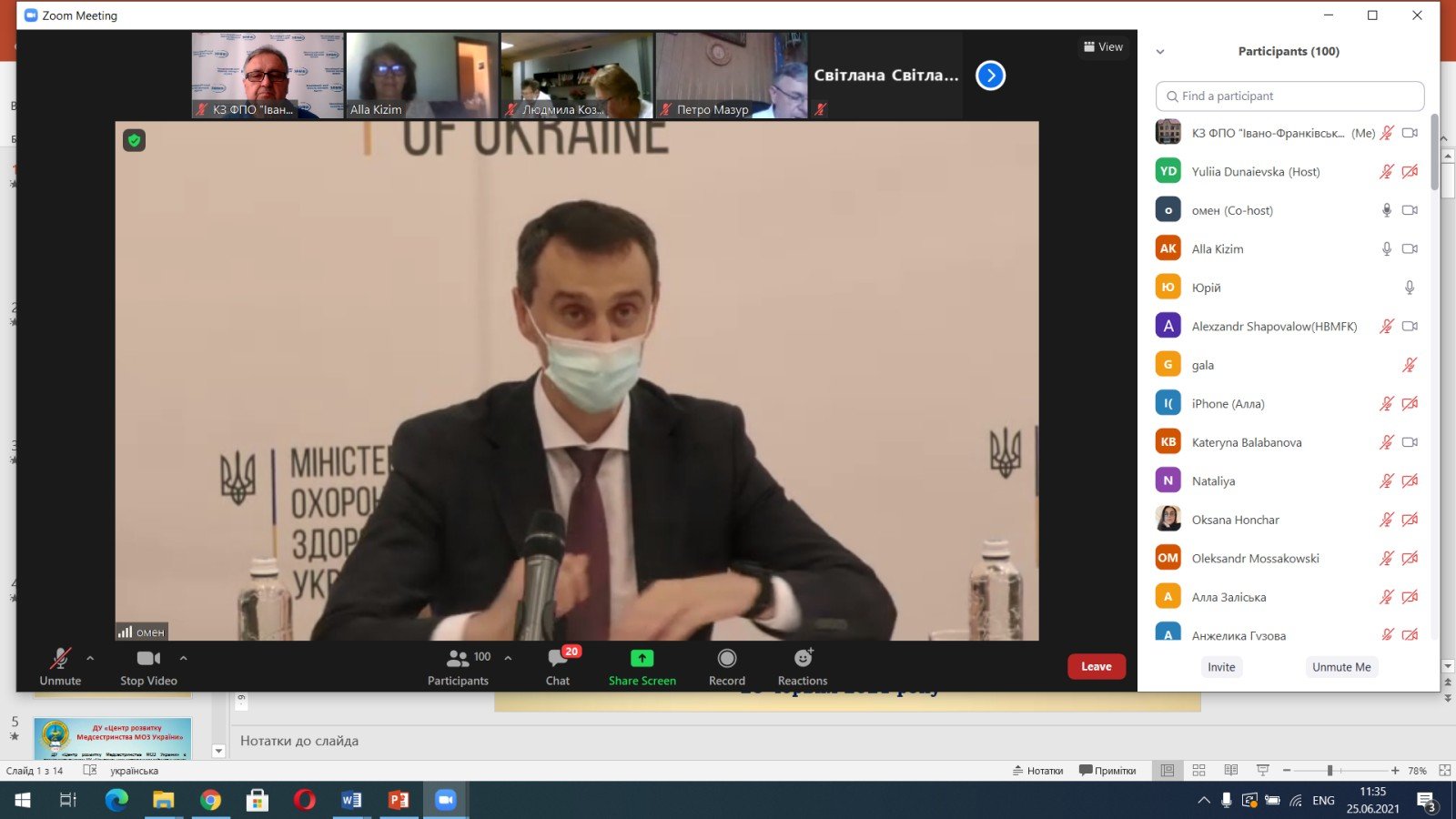The height and width of the screenshot is (819, 1456).
Task: Expand video options arrow next to Stop Video
Action: [184, 658]
